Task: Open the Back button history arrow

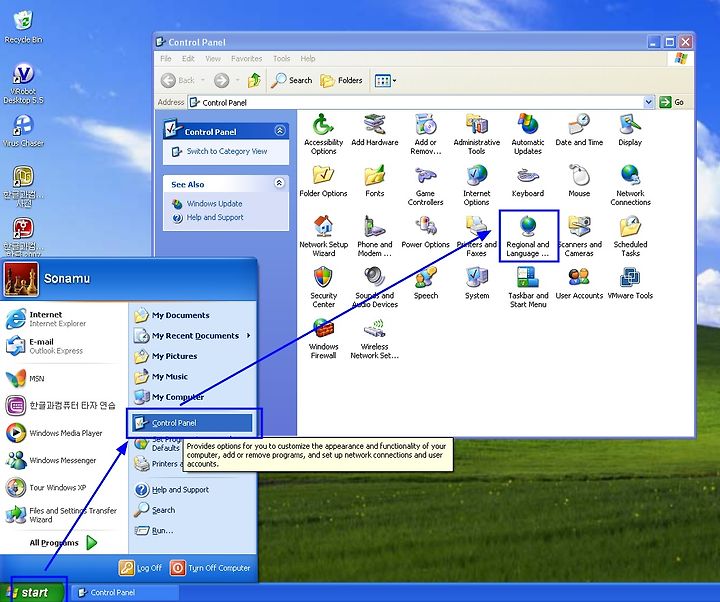Action: pos(202,81)
